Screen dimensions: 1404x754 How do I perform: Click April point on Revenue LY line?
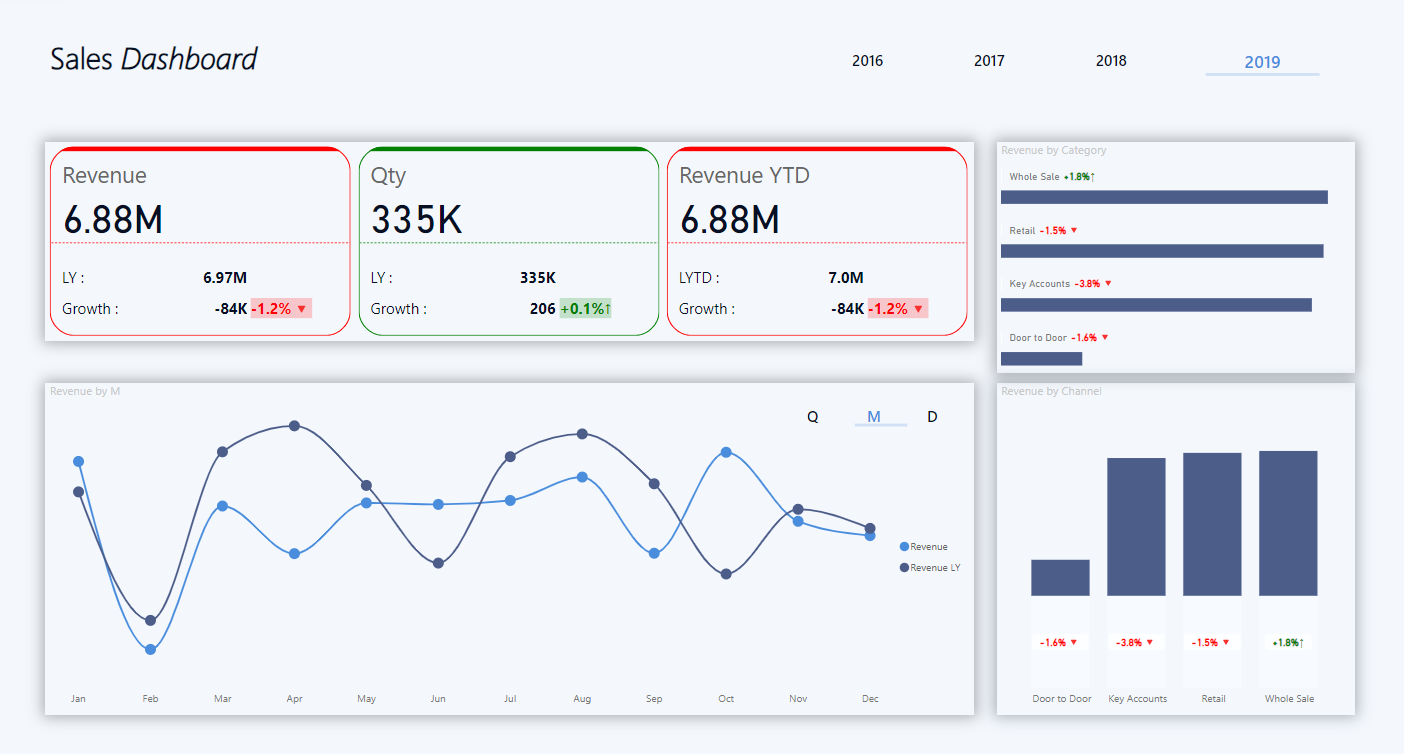click(x=294, y=426)
